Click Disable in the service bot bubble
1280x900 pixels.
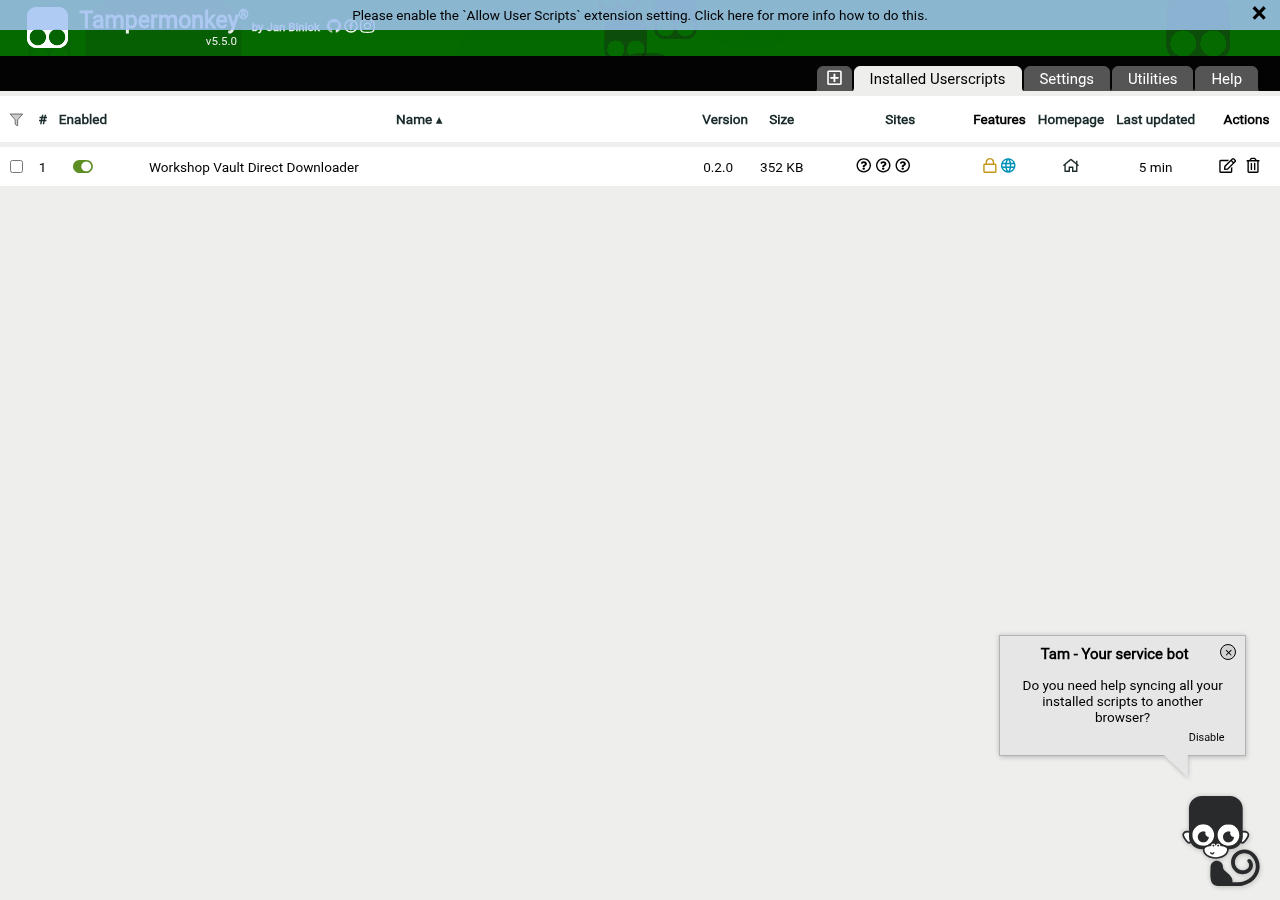click(x=1206, y=737)
